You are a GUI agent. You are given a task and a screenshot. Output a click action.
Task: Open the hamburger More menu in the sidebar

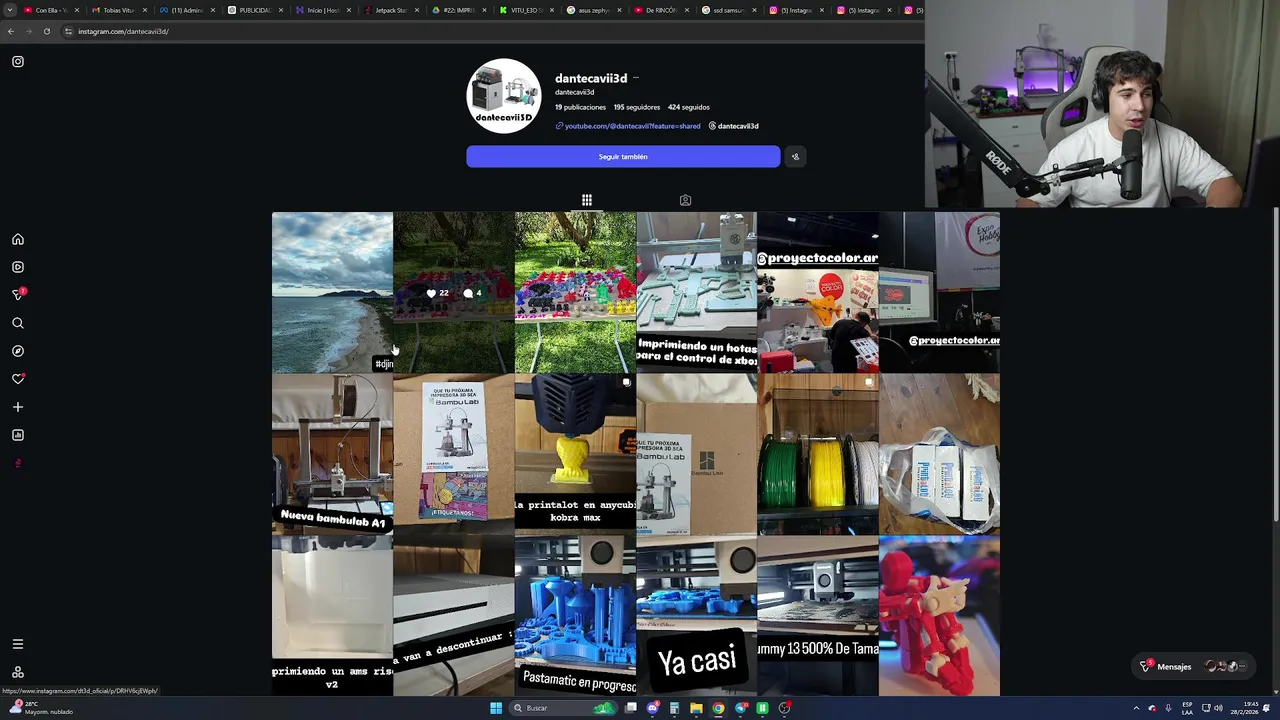click(18, 645)
